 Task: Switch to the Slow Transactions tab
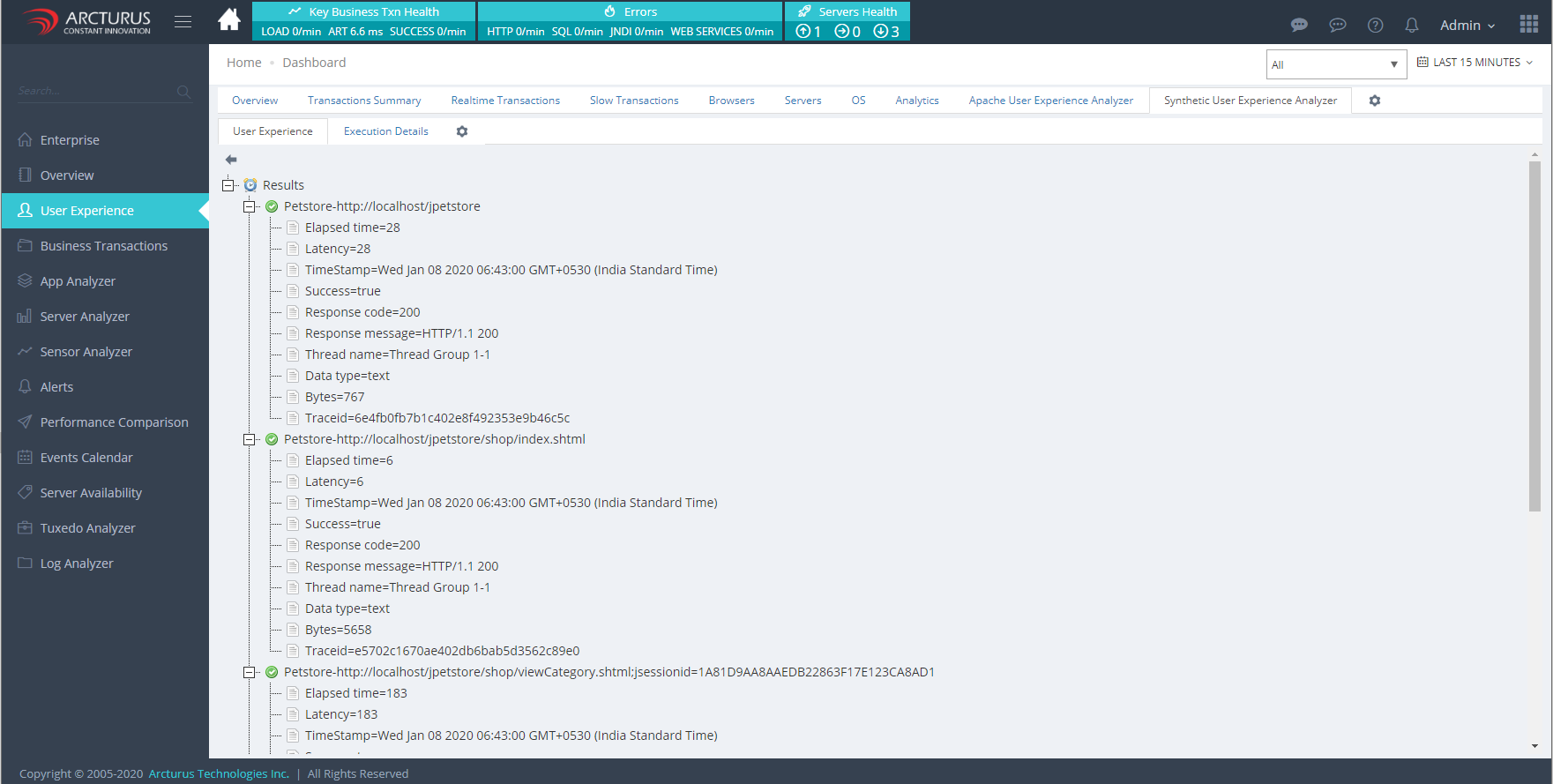[633, 101]
